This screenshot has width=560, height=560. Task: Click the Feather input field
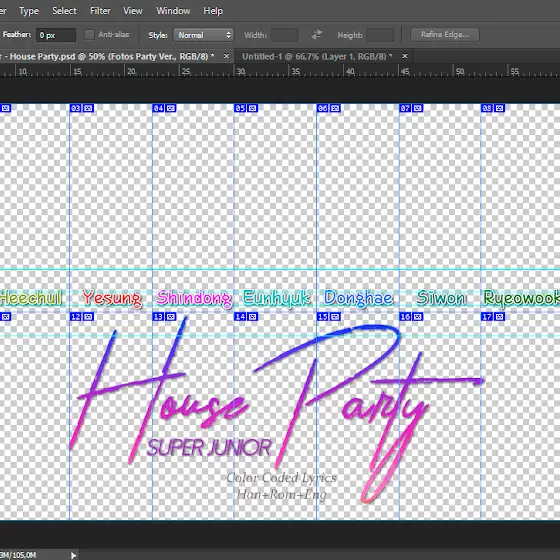point(56,35)
